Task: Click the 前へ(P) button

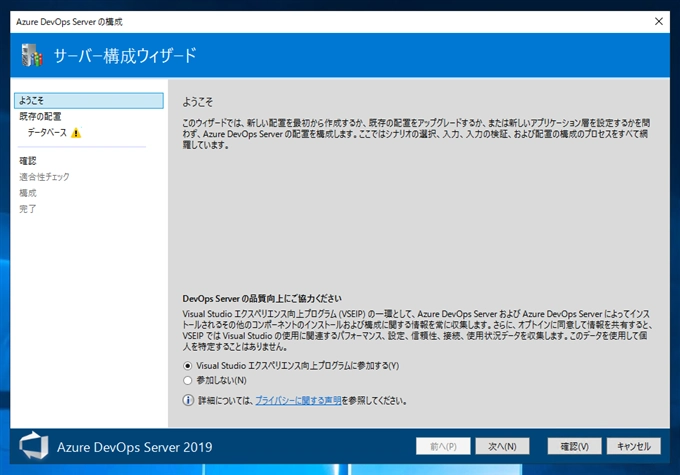Action: (x=443, y=446)
